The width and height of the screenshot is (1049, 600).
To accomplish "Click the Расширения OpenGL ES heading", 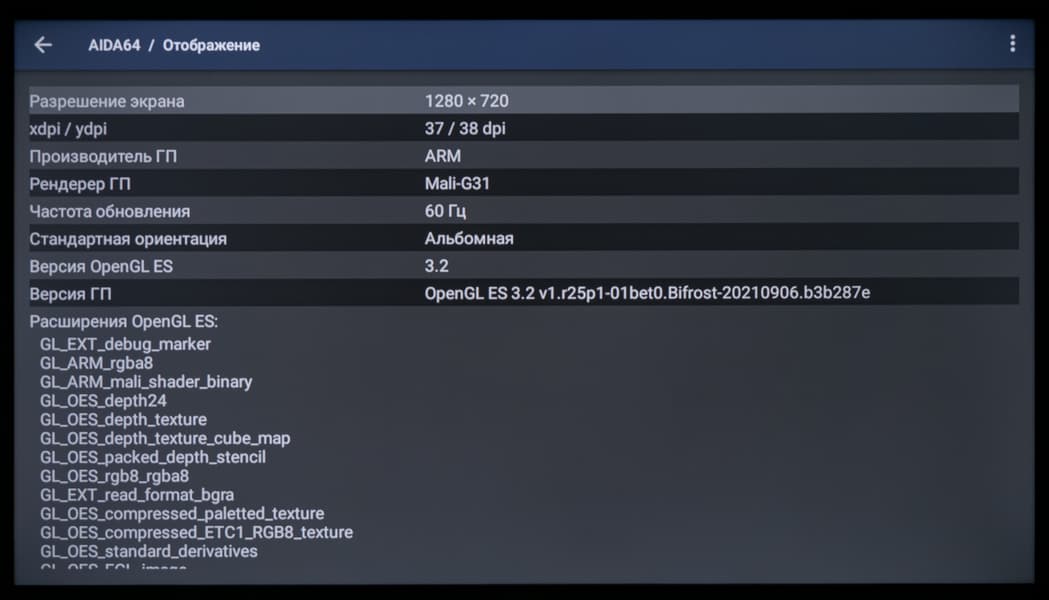I will click(x=124, y=322).
